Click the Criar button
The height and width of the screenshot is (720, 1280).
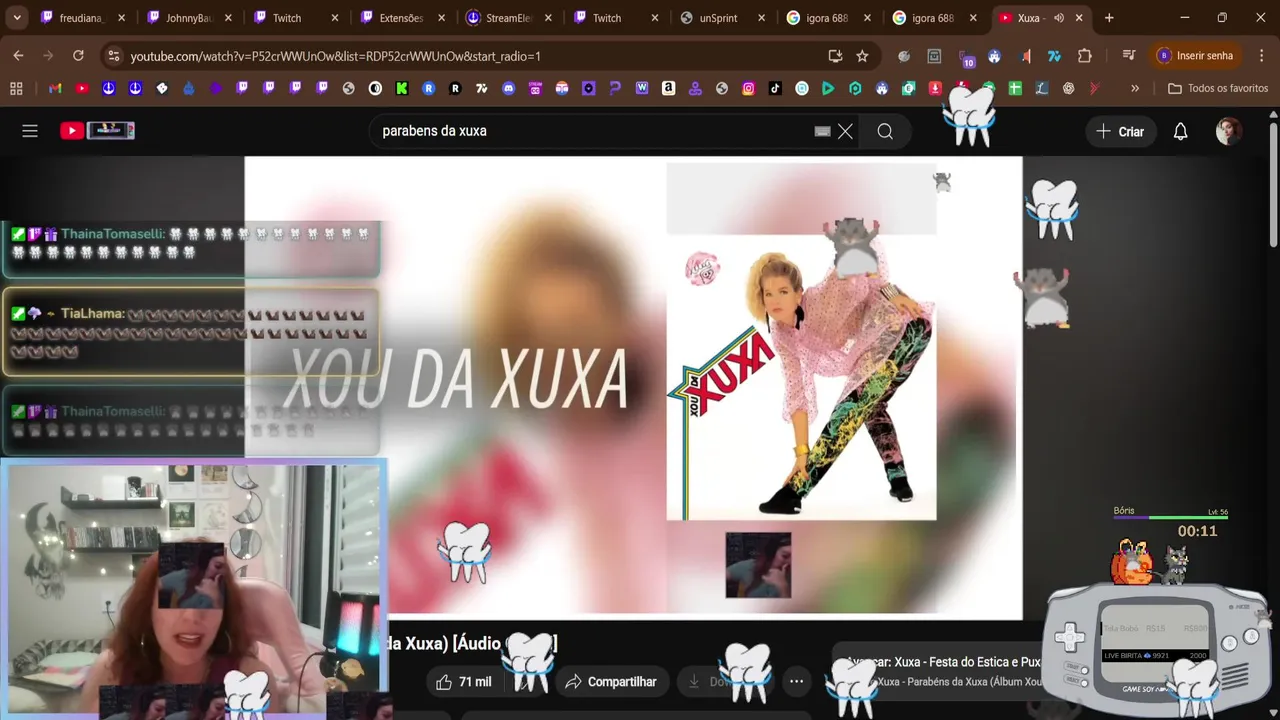coord(1120,131)
